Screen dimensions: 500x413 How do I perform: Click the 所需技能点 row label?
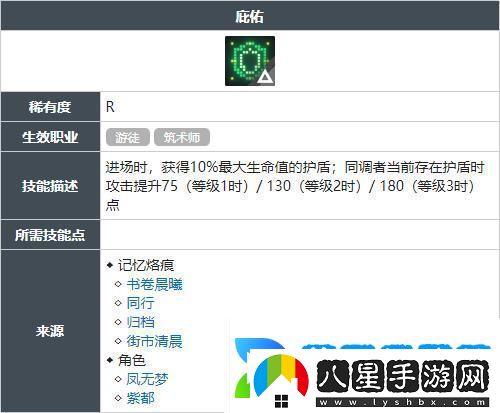pyautogui.click(x=50, y=235)
